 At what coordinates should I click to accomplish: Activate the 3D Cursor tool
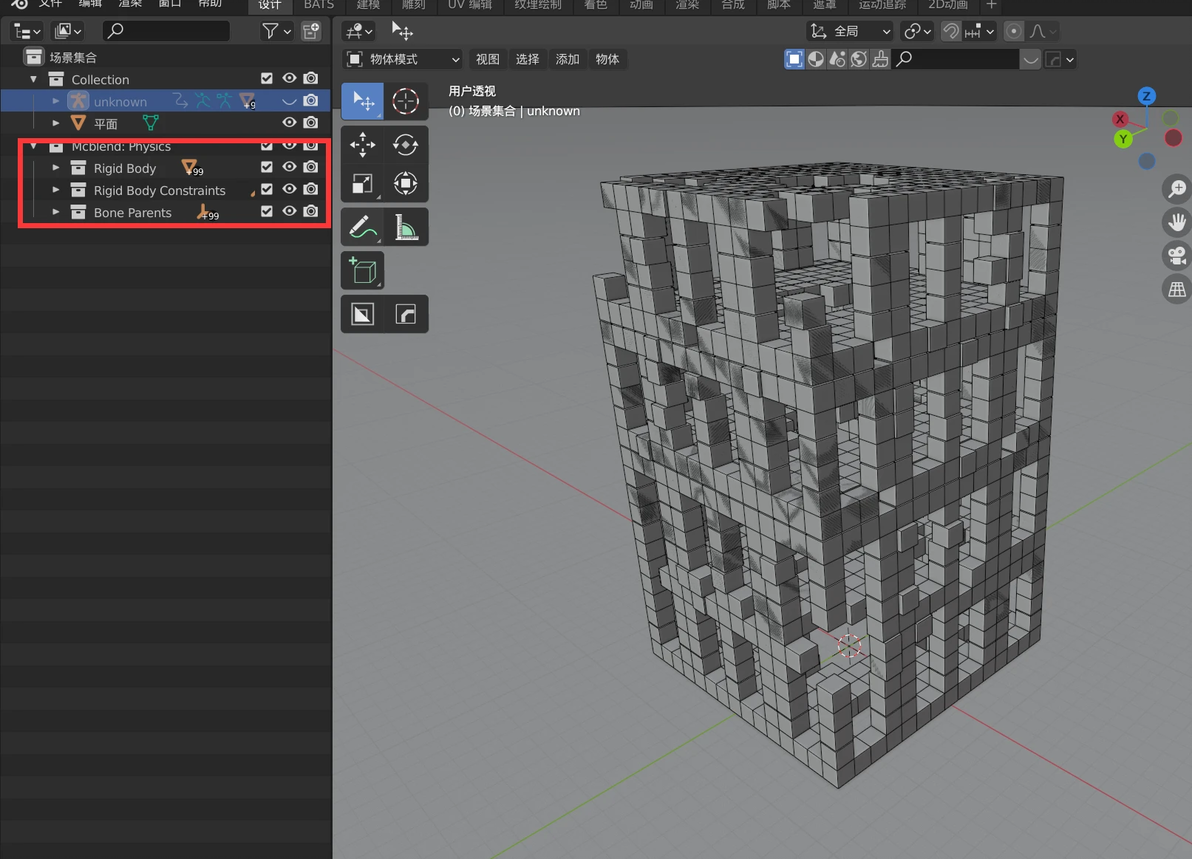(405, 101)
